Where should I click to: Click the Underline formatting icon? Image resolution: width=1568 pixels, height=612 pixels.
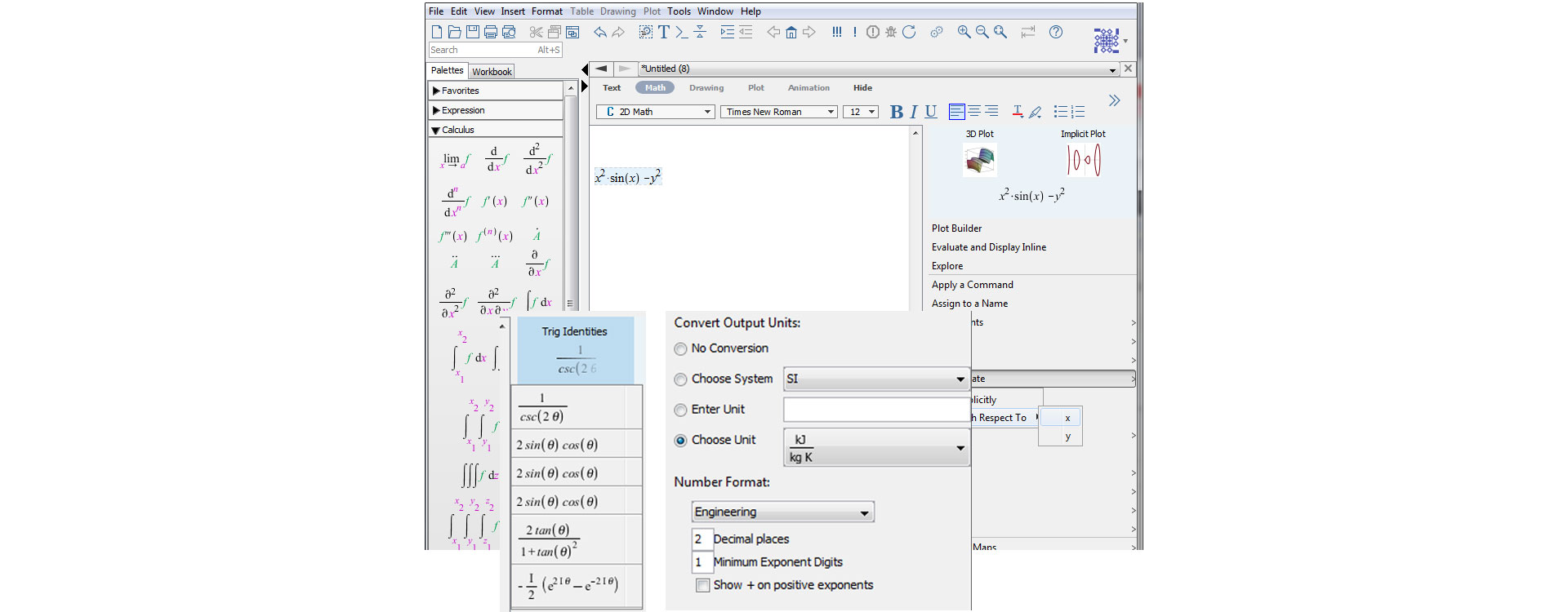(931, 112)
